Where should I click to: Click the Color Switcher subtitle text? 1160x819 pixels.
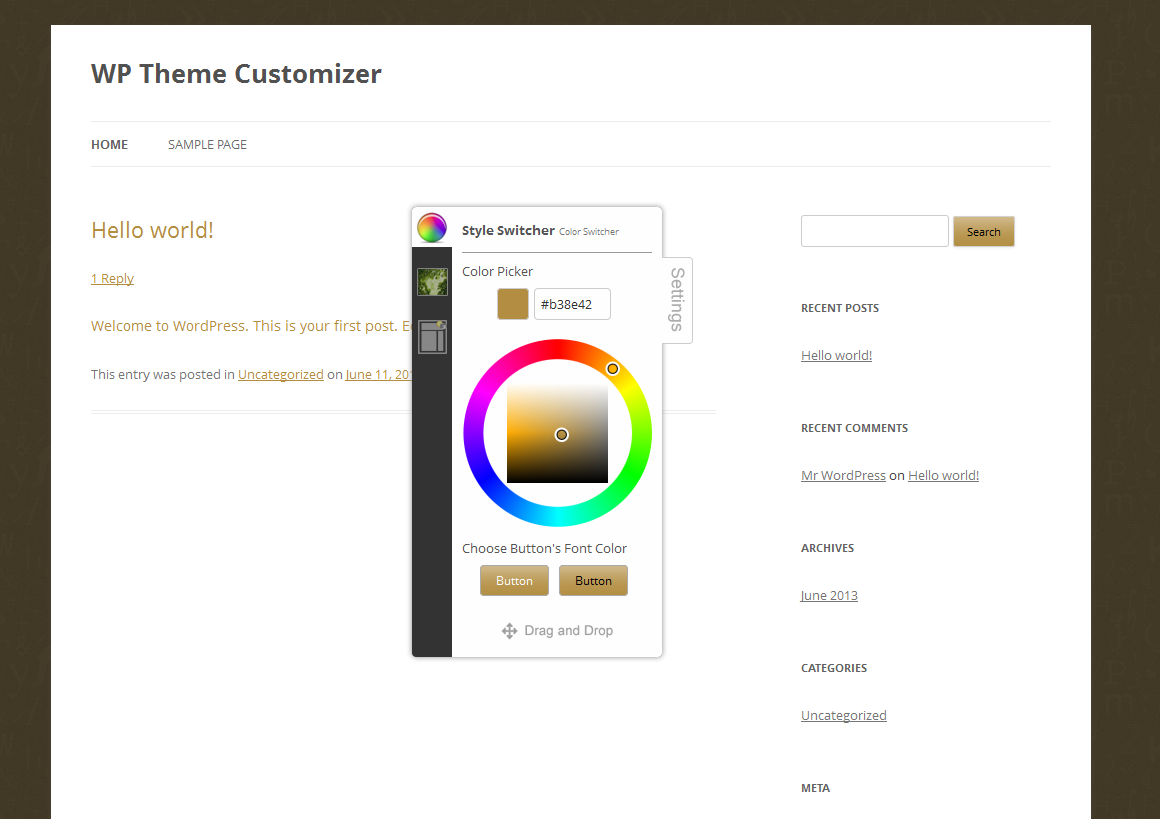coord(589,232)
